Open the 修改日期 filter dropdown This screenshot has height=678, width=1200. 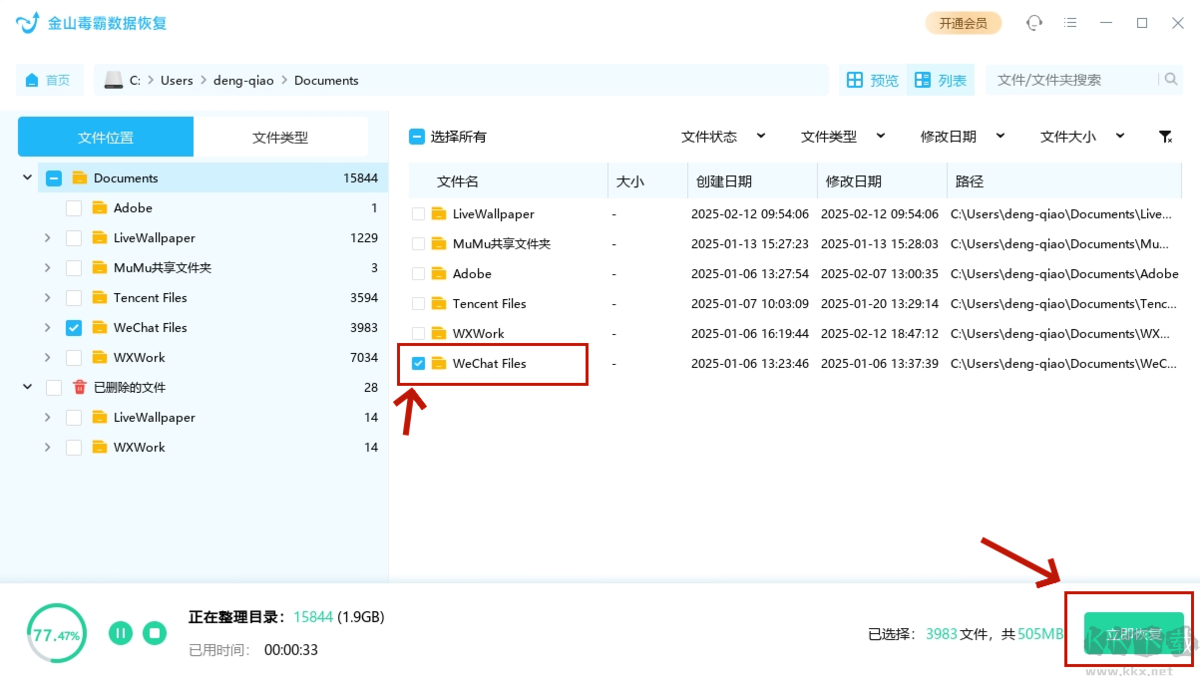pyautogui.click(x=963, y=137)
